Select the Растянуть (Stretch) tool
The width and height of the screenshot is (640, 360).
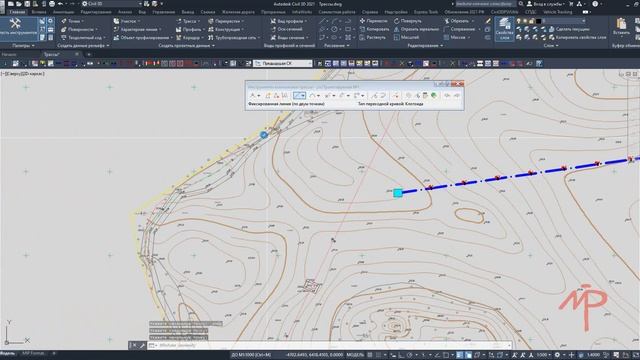[373, 38]
